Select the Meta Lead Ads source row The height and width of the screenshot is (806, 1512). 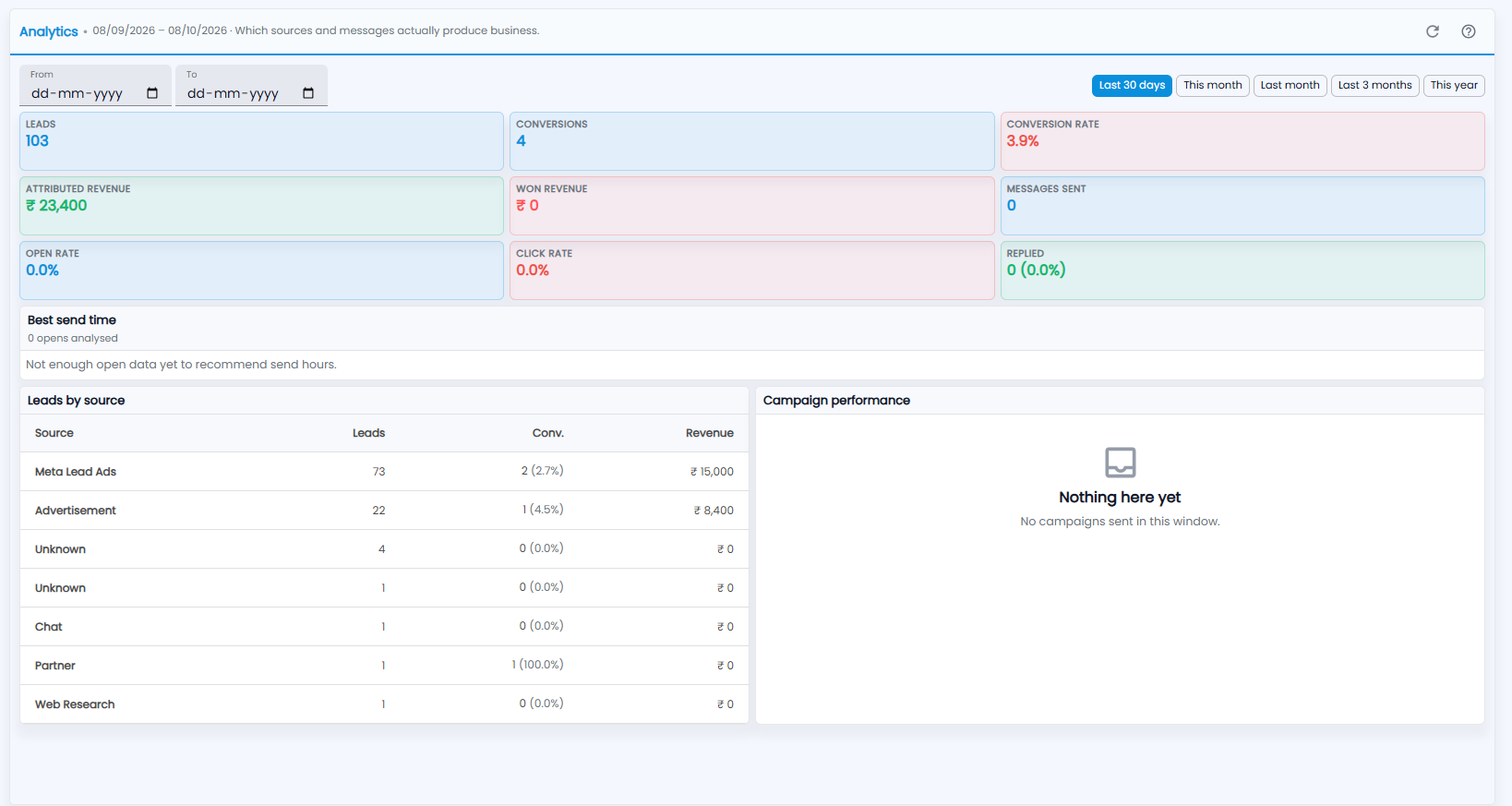(x=384, y=472)
